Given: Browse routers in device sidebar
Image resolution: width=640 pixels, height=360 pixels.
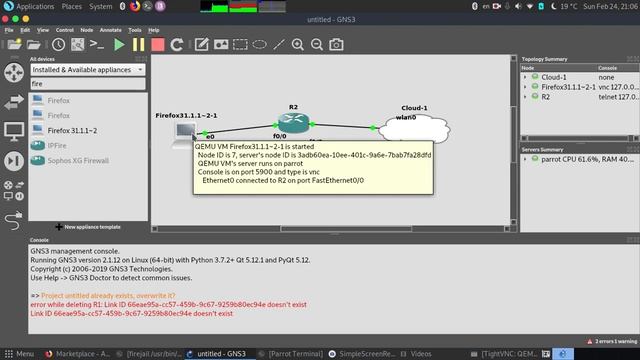Looking at the screenshot, I should pos(14,73).
